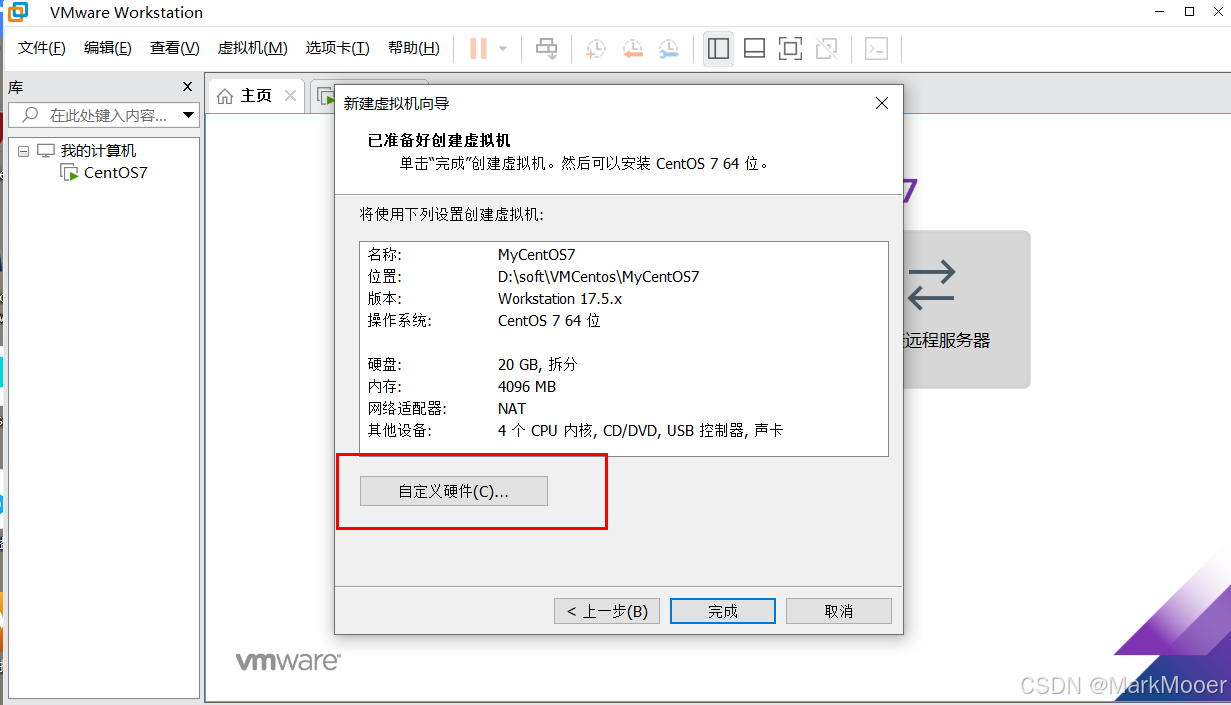Viewport: 1231px width, 705px height.
Task: Click the CentOS7 VM icon in library tree
Action: point(69,172)
